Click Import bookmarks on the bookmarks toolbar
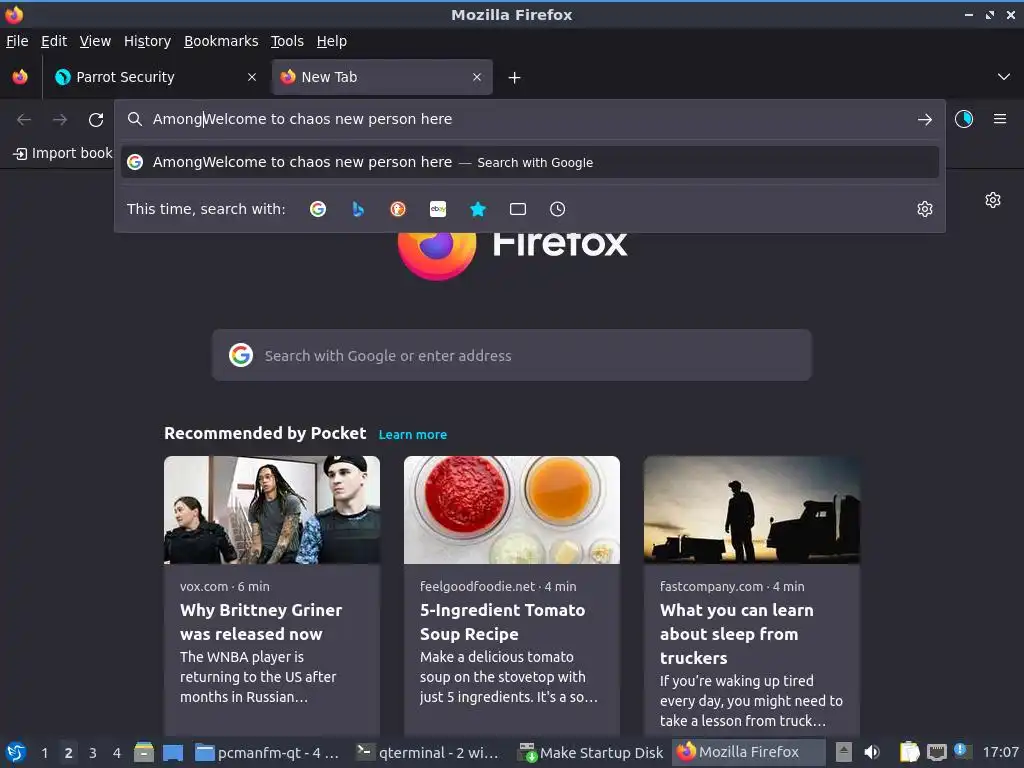This screenshot has width=1024, height=768. click(x=63, y=153)
